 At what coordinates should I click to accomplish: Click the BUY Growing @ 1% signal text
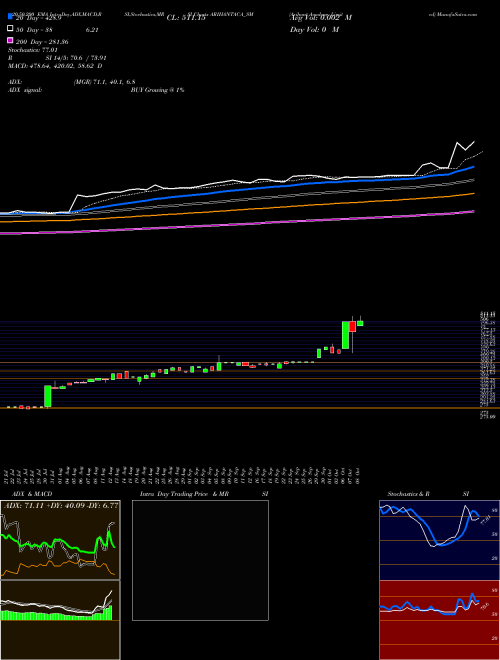click(x=157, y=90)
